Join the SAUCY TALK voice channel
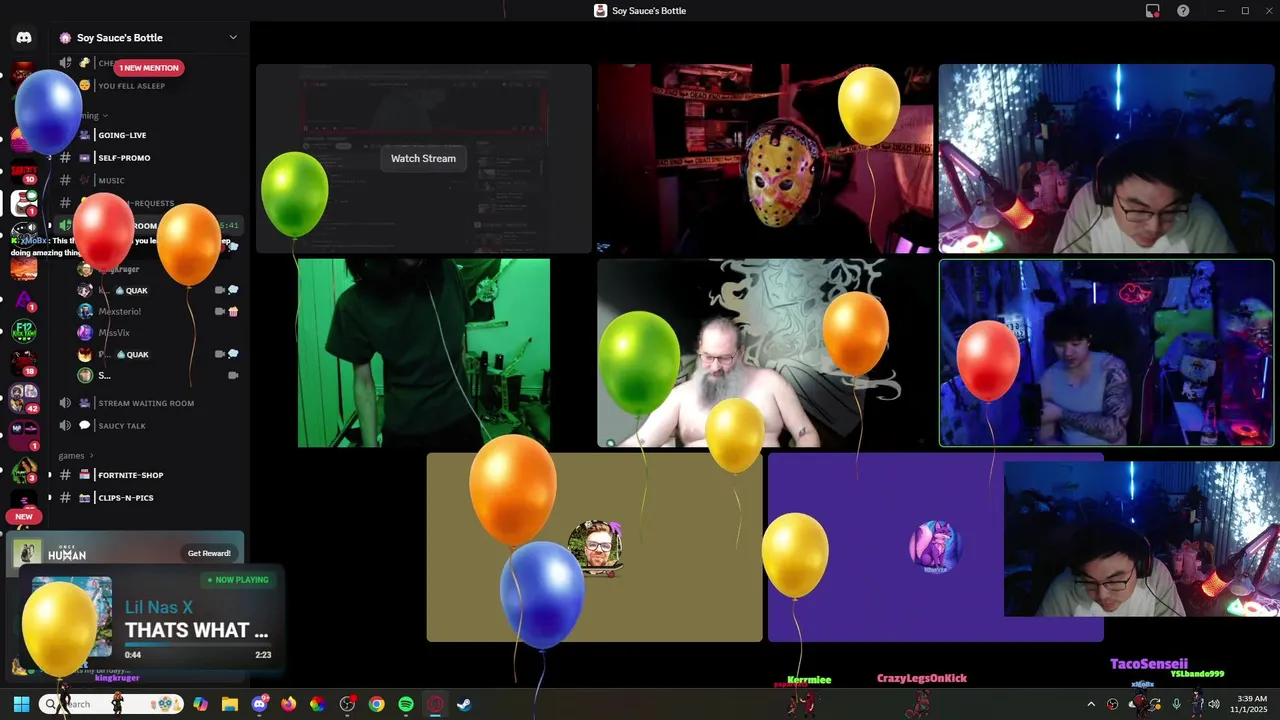 [122, 426]
